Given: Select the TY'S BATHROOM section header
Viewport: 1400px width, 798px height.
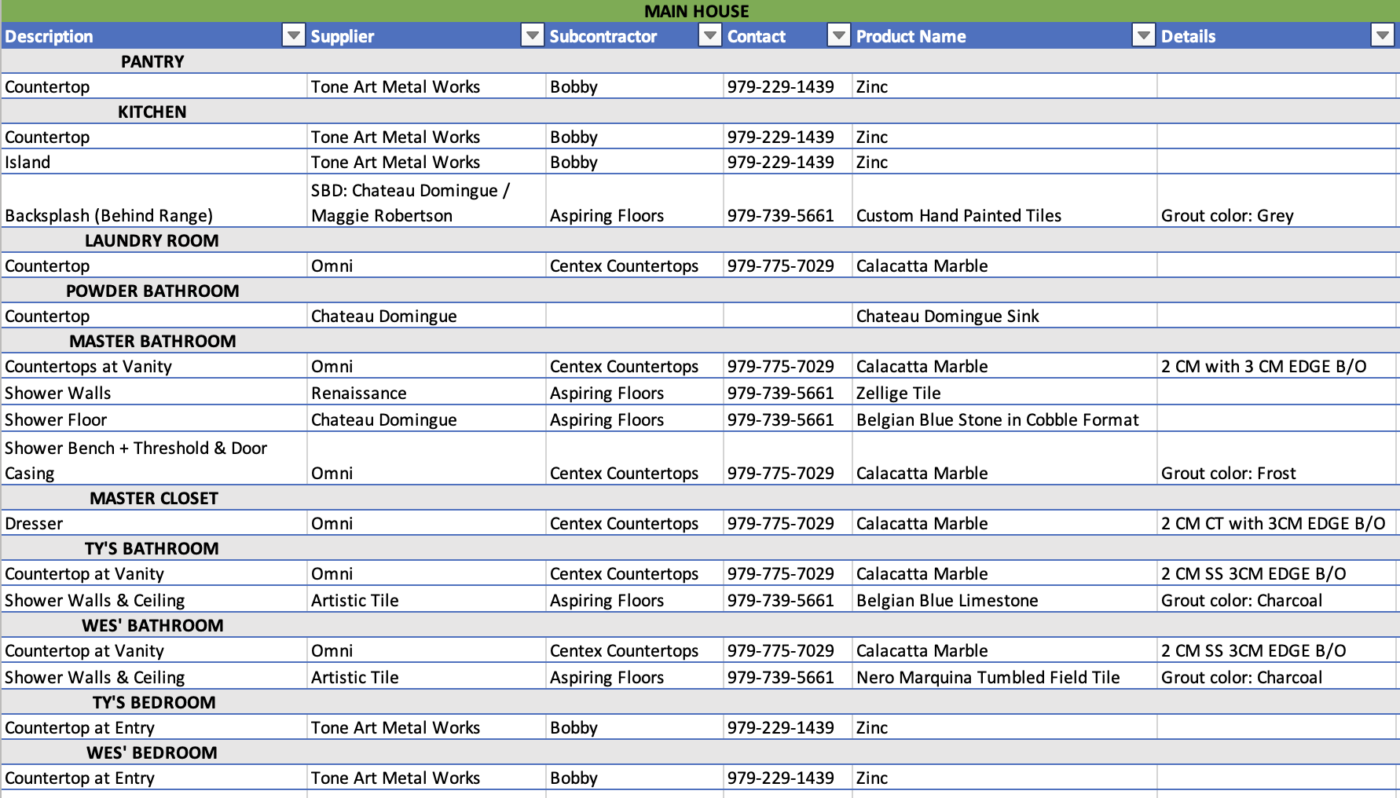Looking at the screenshot, I should (x=698, y=548).
